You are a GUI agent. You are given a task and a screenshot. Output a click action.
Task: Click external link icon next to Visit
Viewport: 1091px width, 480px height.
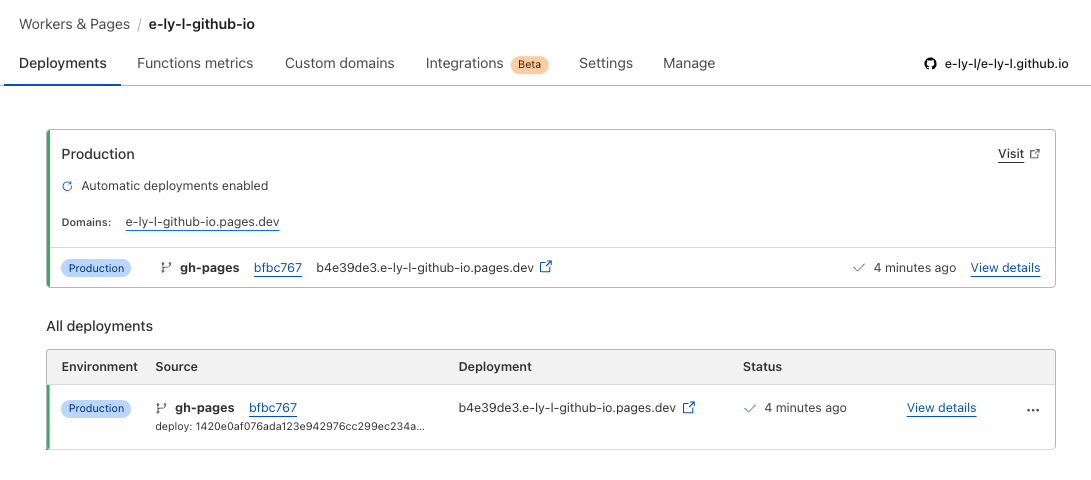(1035, 154)
